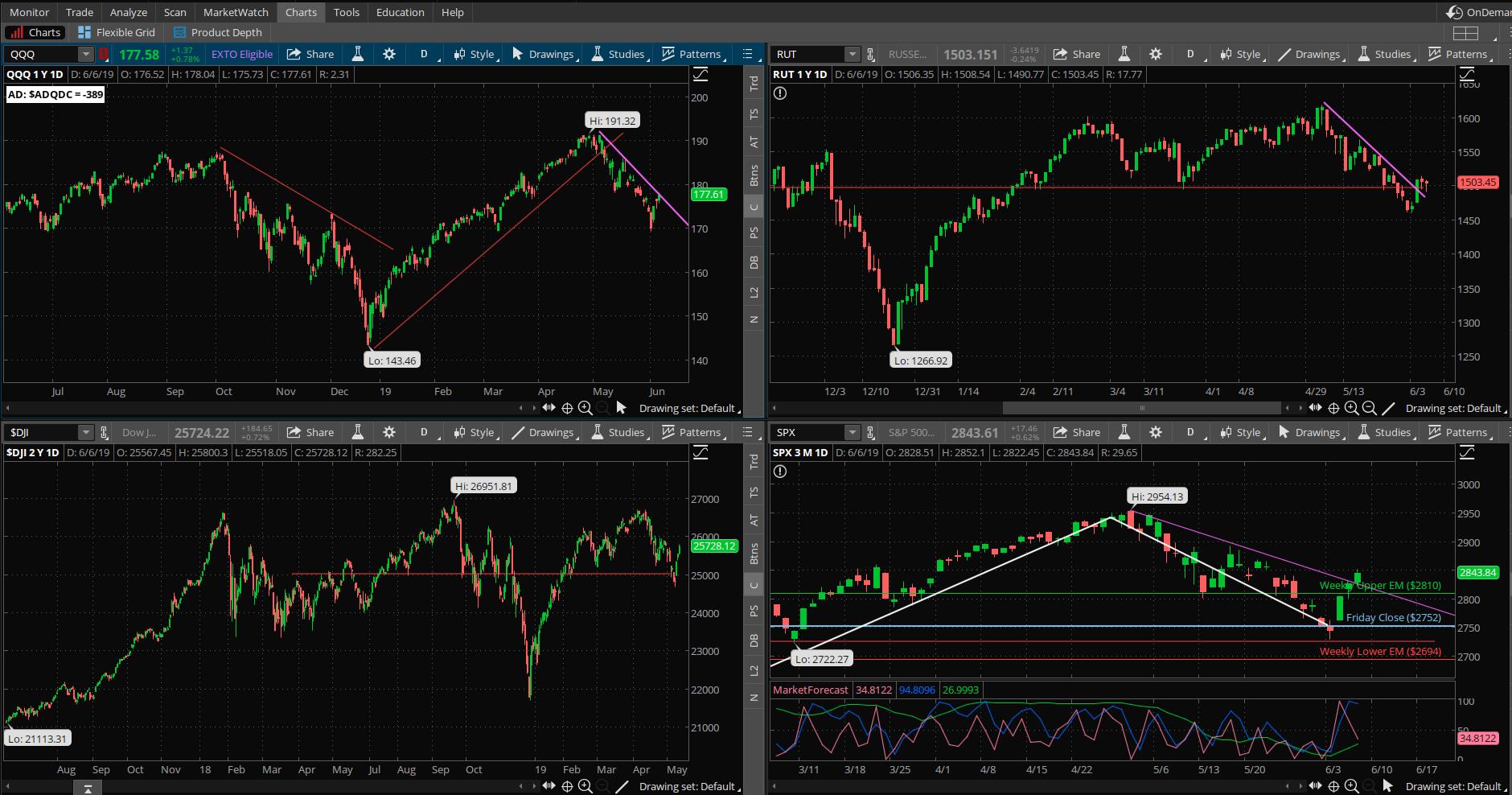Select the pointer cursor tool under QQQ chart
The height and width of the screenshot is (795, 1512).
(621, 408)
